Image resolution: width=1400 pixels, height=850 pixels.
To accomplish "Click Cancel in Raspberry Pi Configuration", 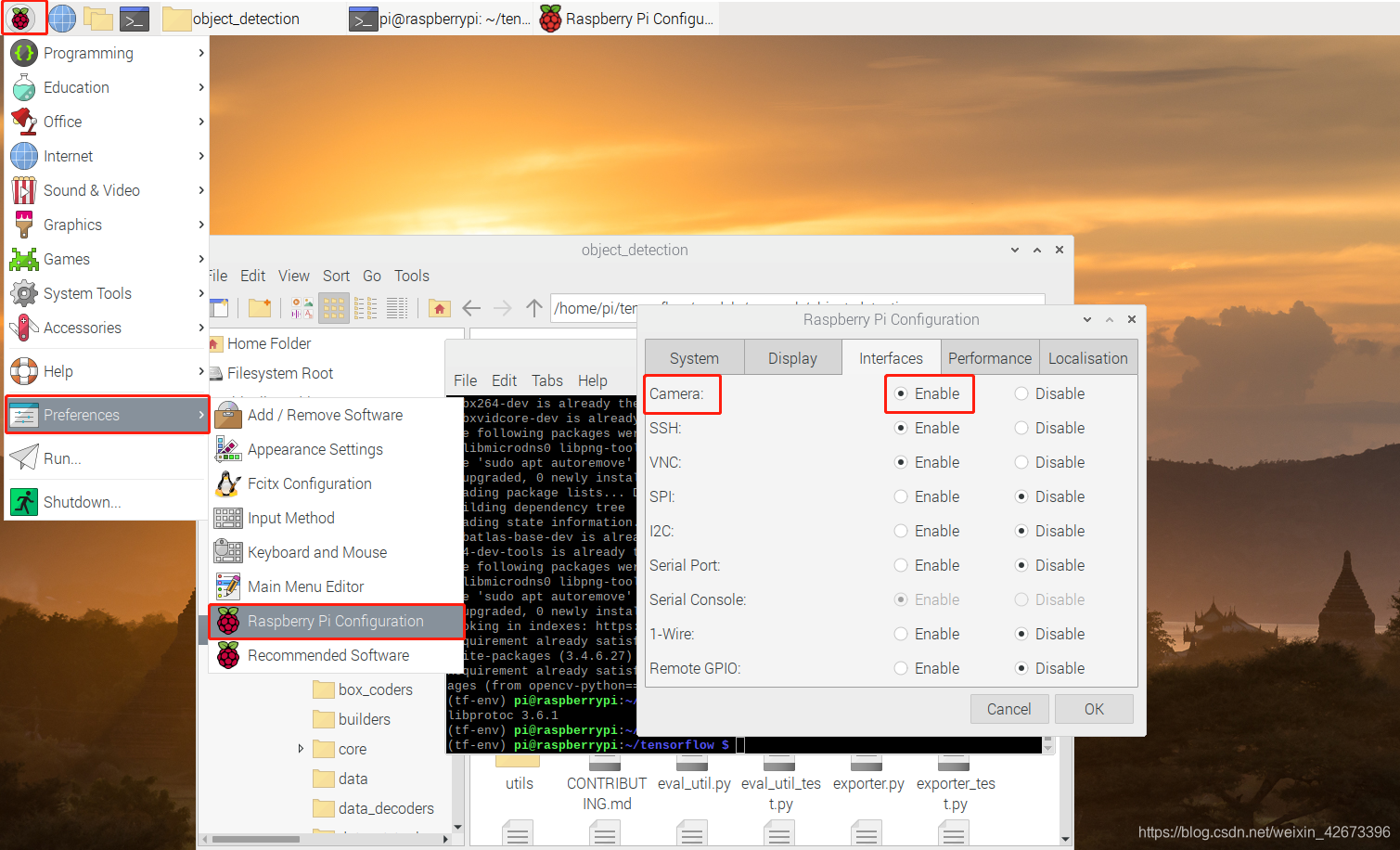I will 1008,709.
